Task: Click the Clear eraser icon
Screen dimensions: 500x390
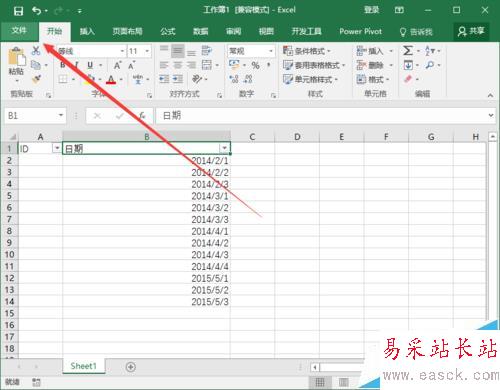Action: point(408,79)
